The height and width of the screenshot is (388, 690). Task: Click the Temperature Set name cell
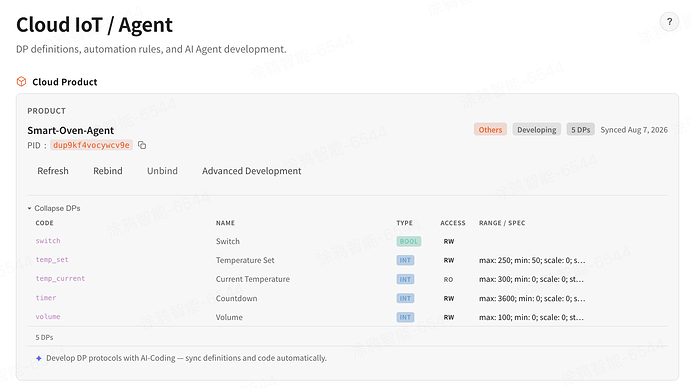coord(245,260)
